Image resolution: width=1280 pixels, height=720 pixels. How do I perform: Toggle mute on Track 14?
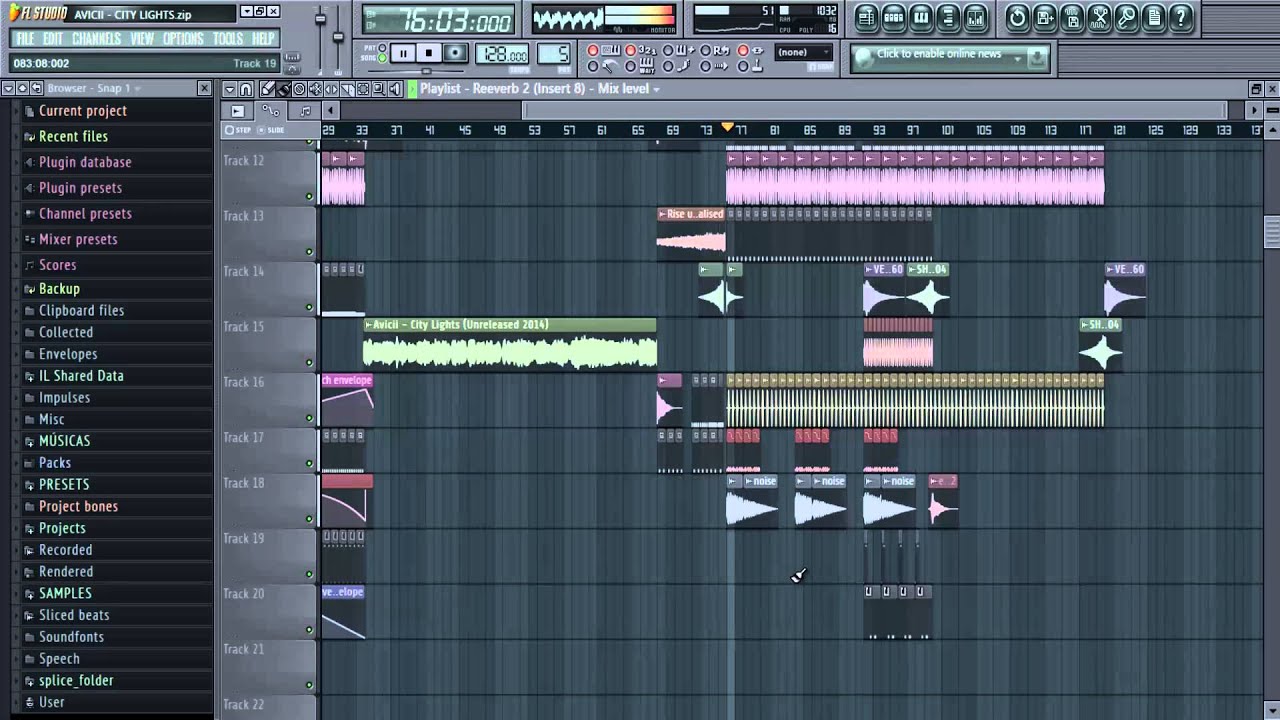point(309,307)
